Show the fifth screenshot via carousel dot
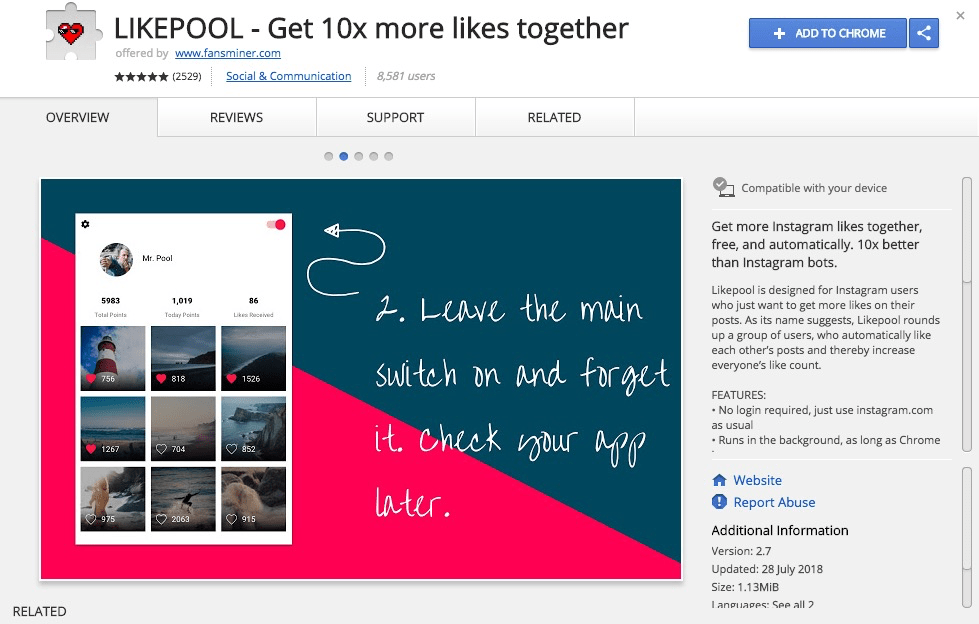979x624 pixels. (388, 156)
